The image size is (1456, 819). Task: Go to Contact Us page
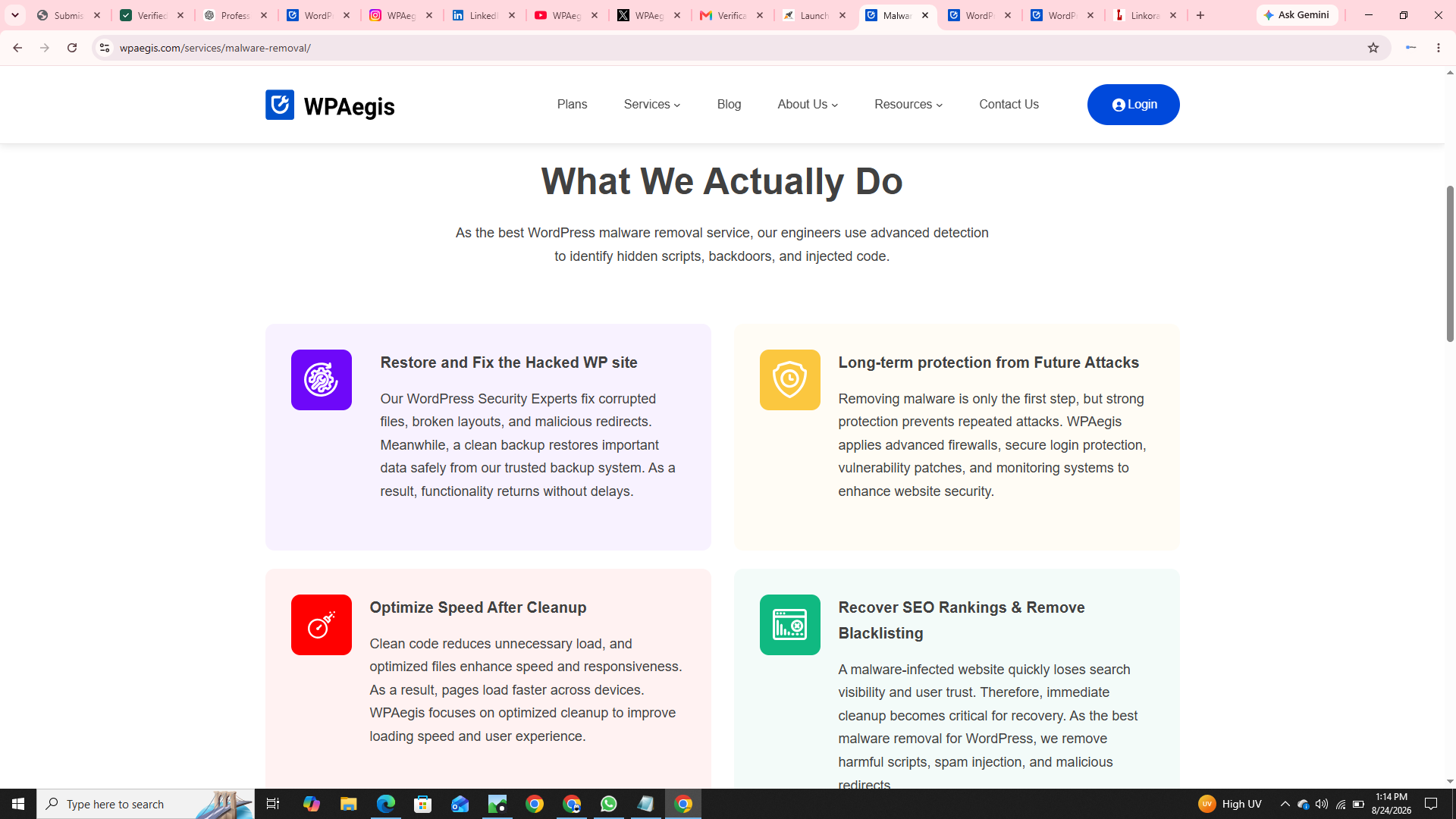[x=1009, y=105]
